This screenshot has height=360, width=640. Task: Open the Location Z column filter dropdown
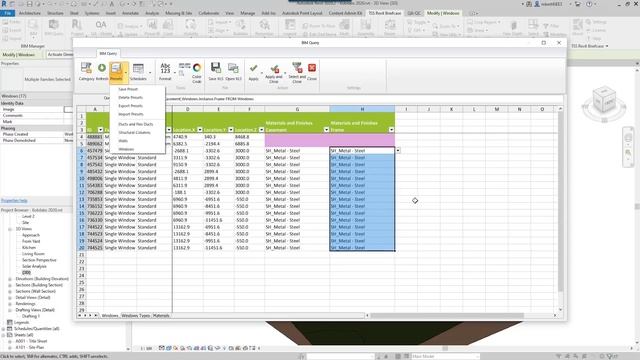click(x=261, y=130)
